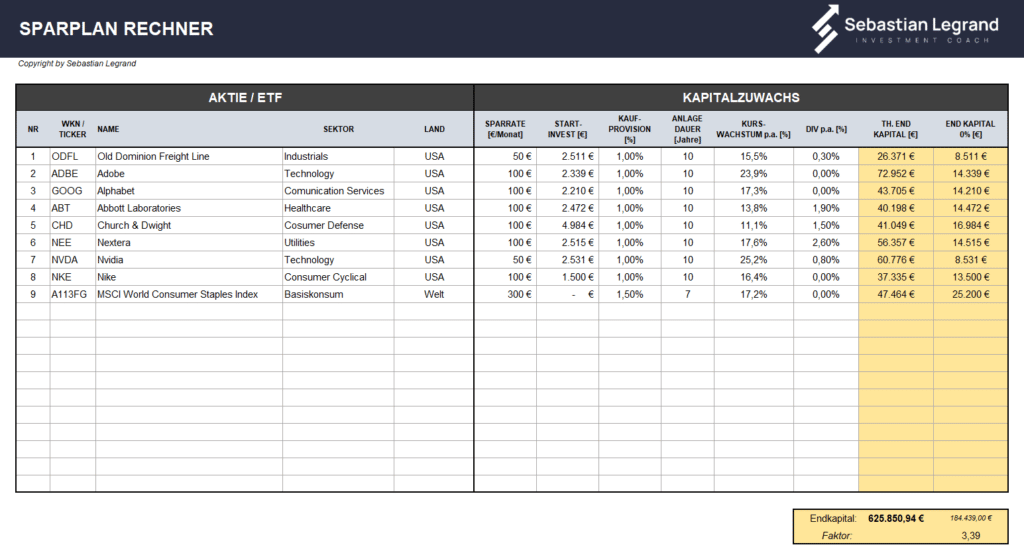The width and height of the screenshot is (1024, 557).
Task: Select the Alphabet name cell
Action: [x=189, y=191]
